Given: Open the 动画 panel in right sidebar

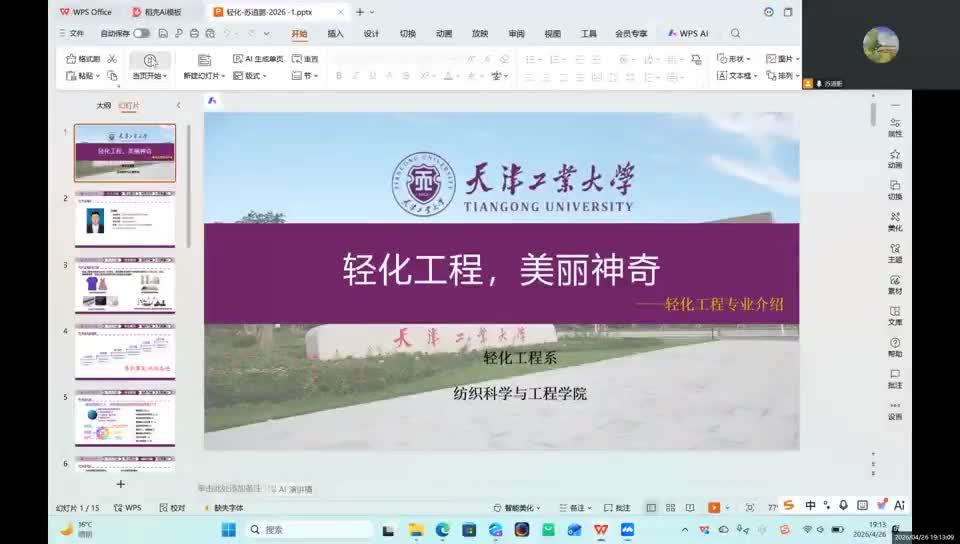Looking at the screenshot, I should coord(894,158).
